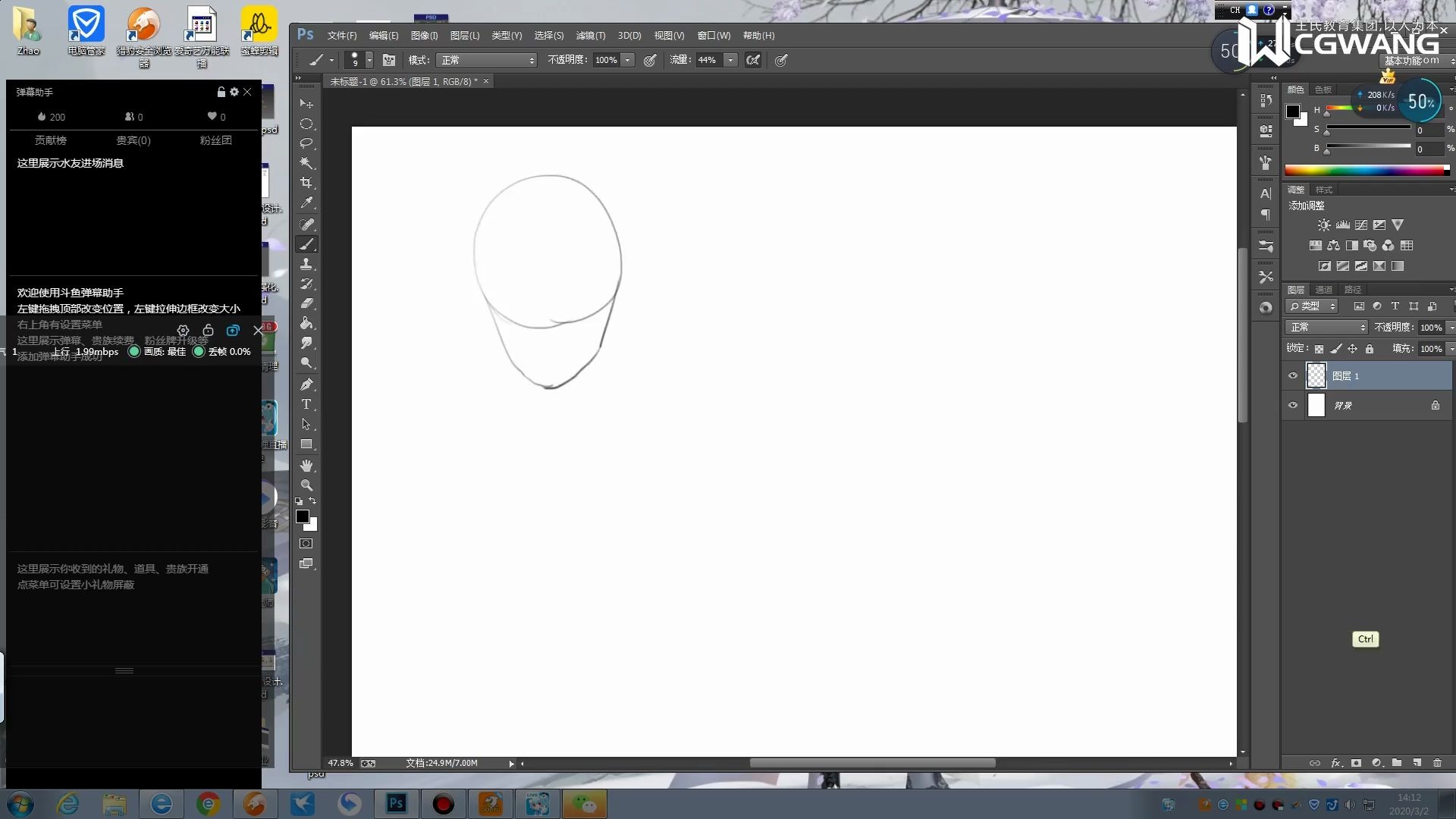This screenshot has height=819, width=1456.
Task: Open 粉丝团 tab in 弹幕助手
Action: point(216,140)
